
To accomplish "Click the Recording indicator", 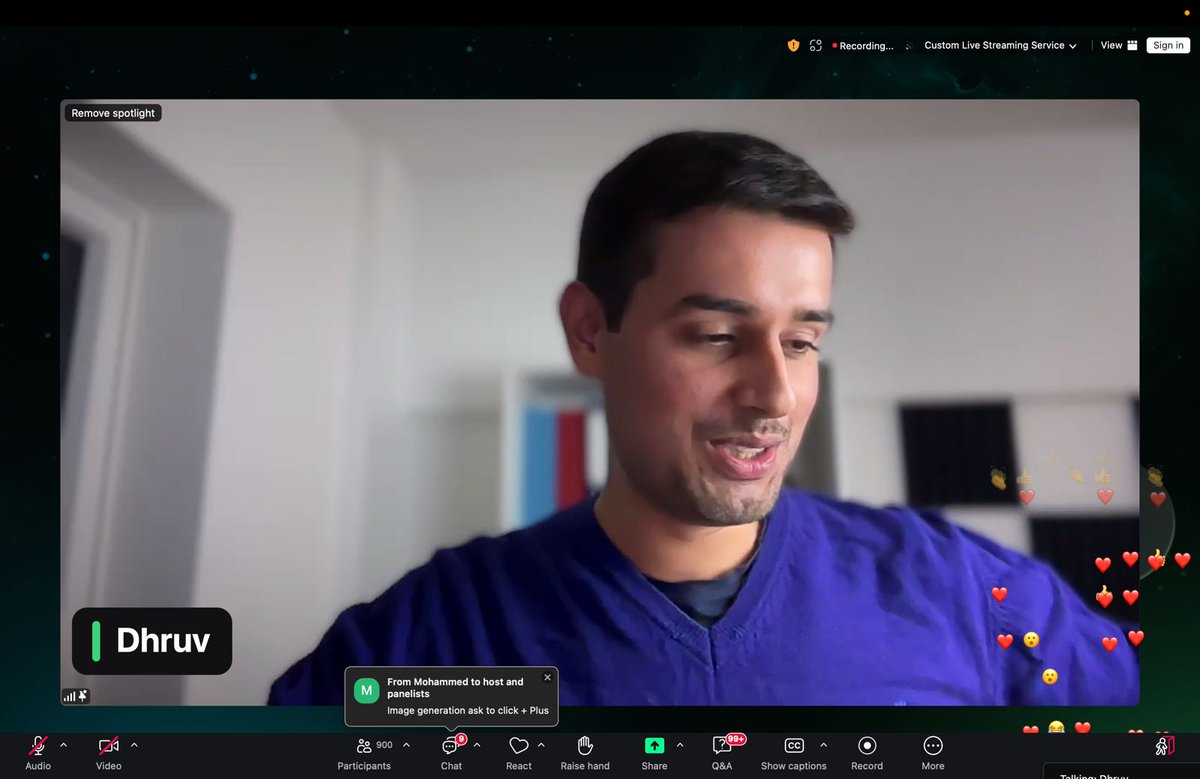I will tap(863, 46).
